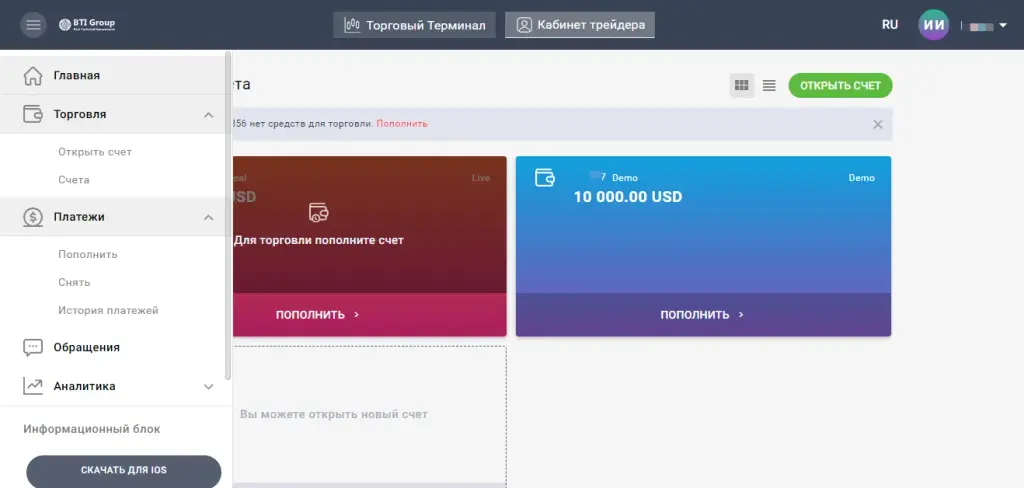Screen dimensions: 1024x488
Task: Switch to grid view of accounts
Action: pyautogui.click(x=741, y=86)
